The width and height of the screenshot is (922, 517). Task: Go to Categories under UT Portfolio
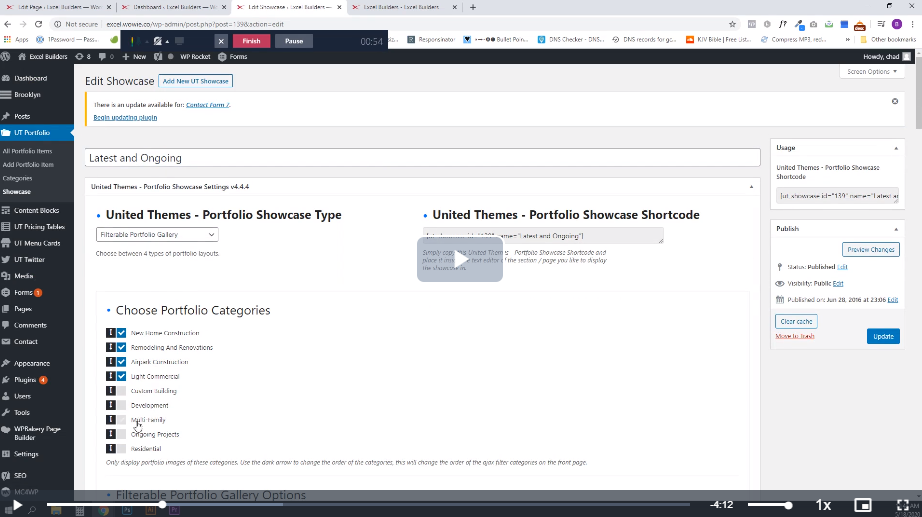(17, 178)
